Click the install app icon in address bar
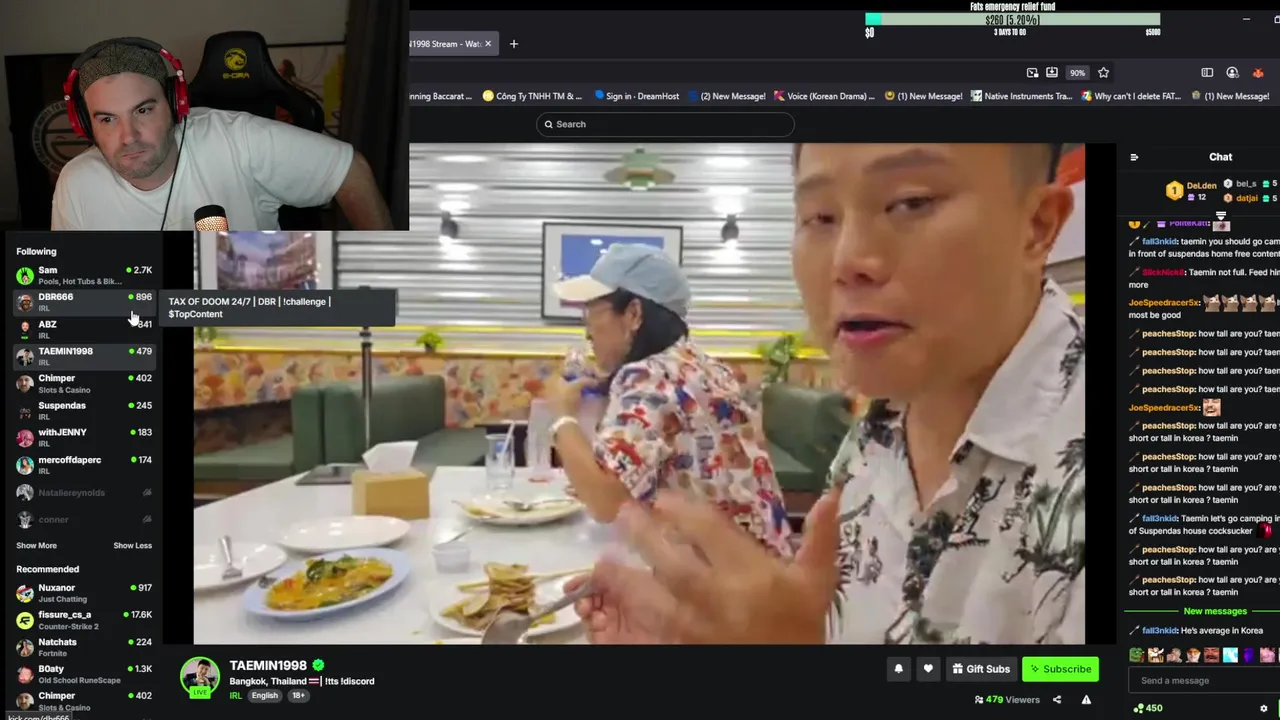The width and height of the screenshot is (1280, 720). click(1052, 72)
